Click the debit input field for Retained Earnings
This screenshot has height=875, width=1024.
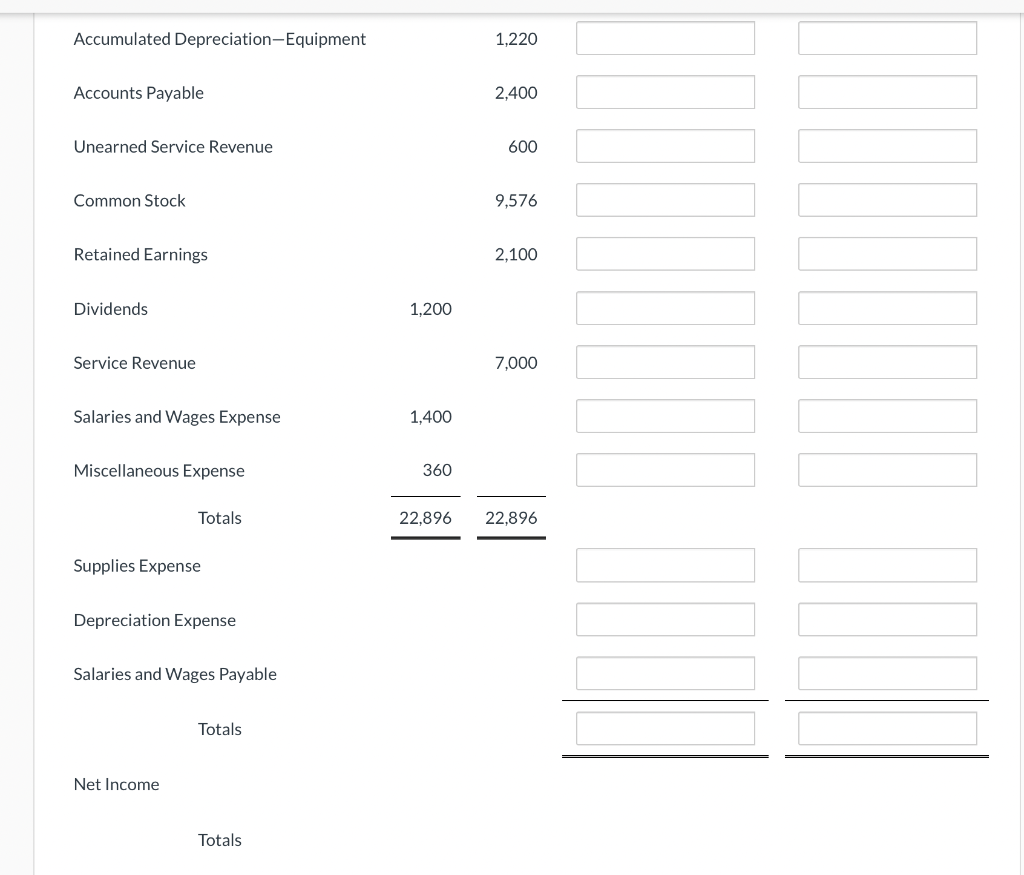pos(665,253)
